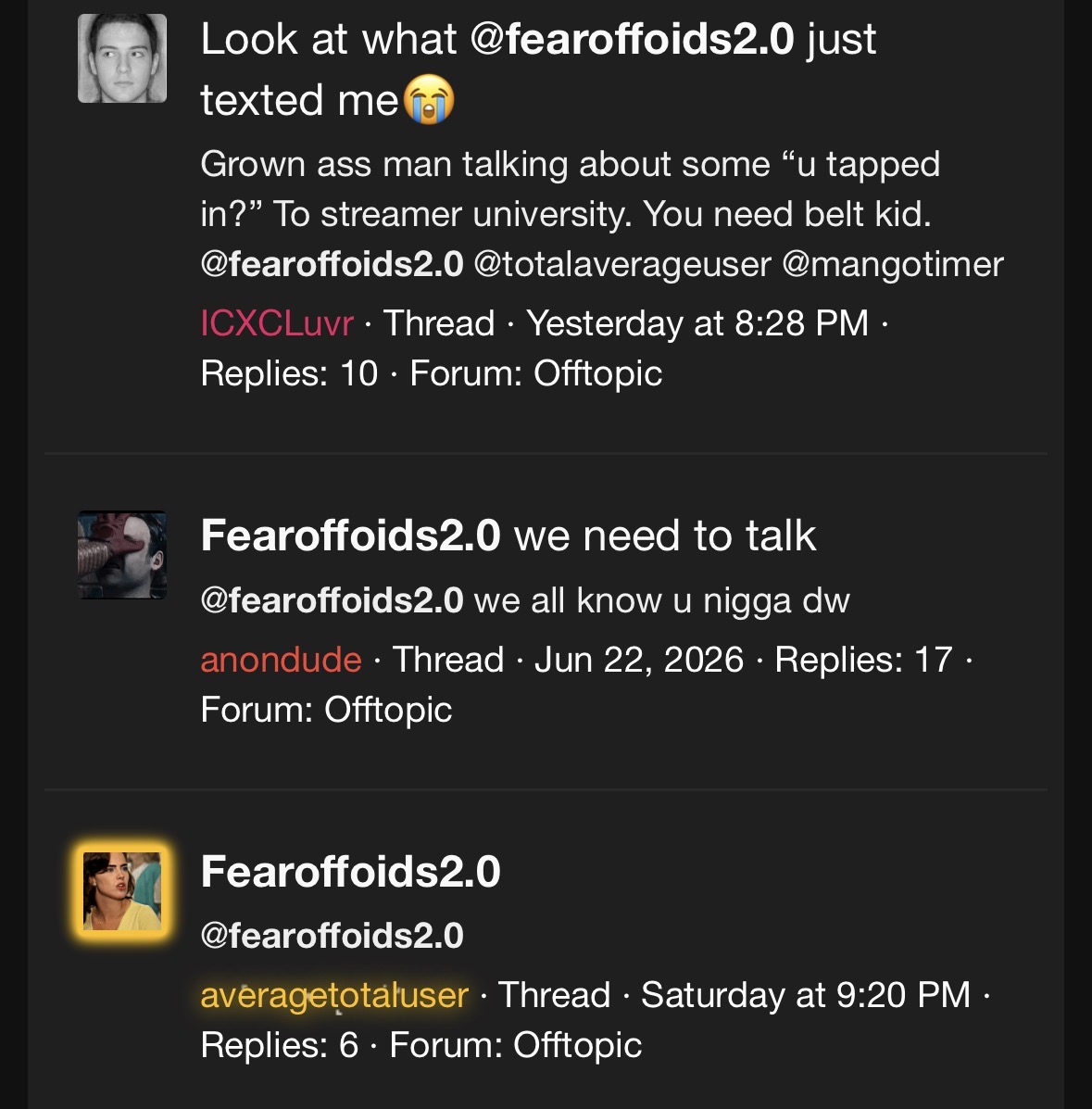The width and height of the screenshot is (1092, 1109).
Task: Open Offtopic forum under anondude's thread
Action: tap(388, 710)
